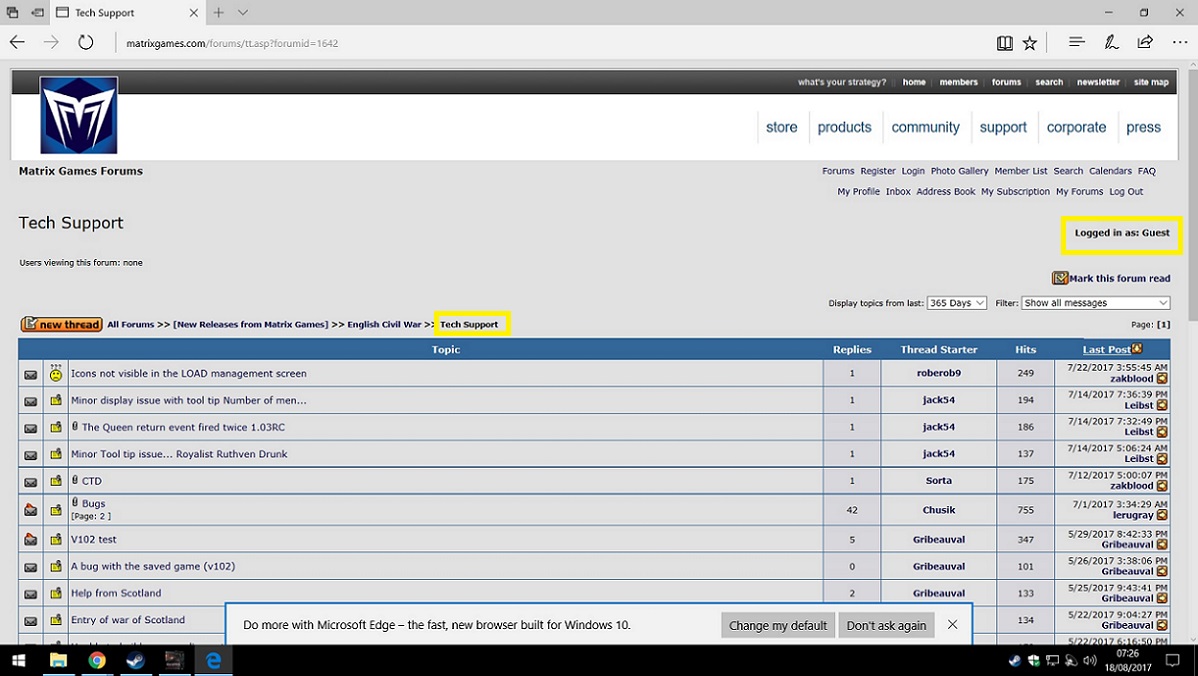Click the volume icon in system tray

[x=1090, y=660]
